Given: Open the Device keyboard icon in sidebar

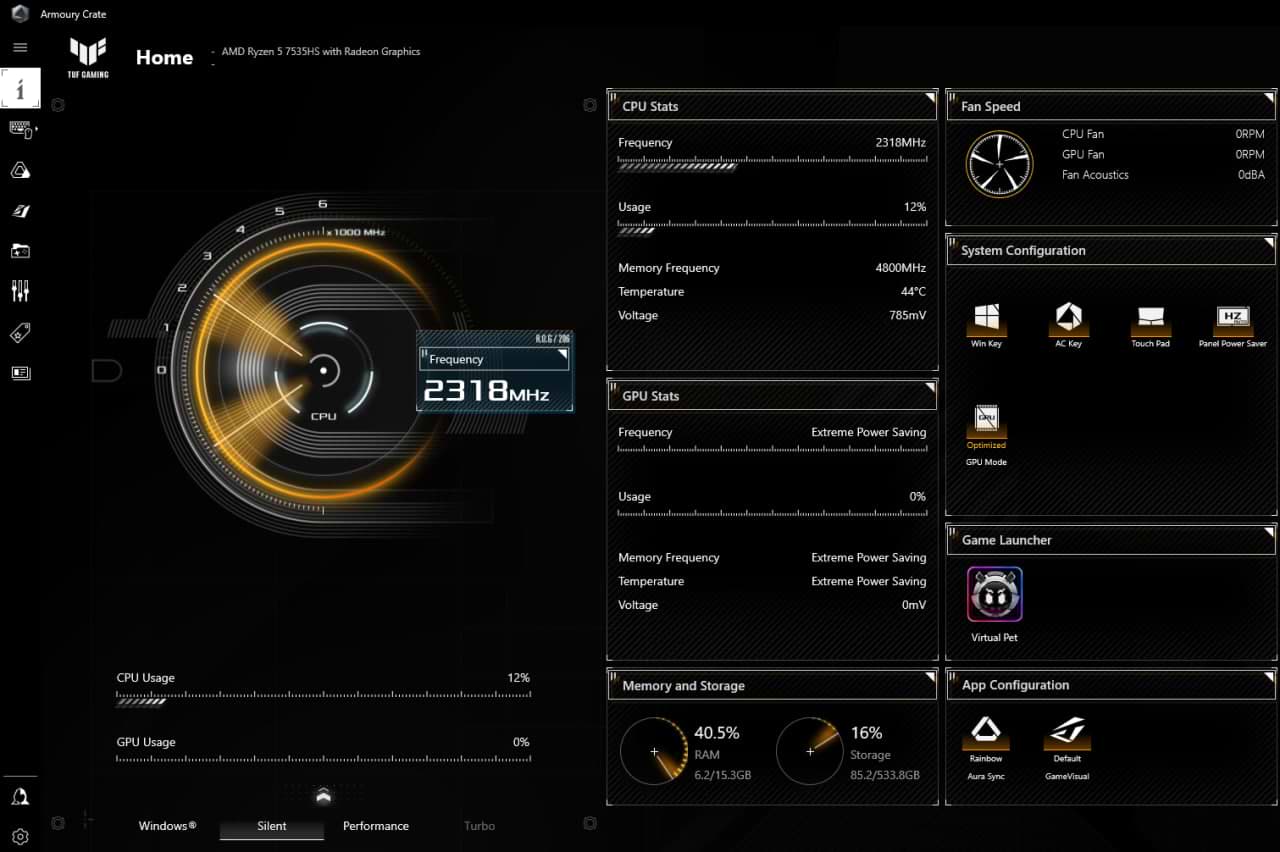Looking at the screenshot, I should tap(20, 129).
